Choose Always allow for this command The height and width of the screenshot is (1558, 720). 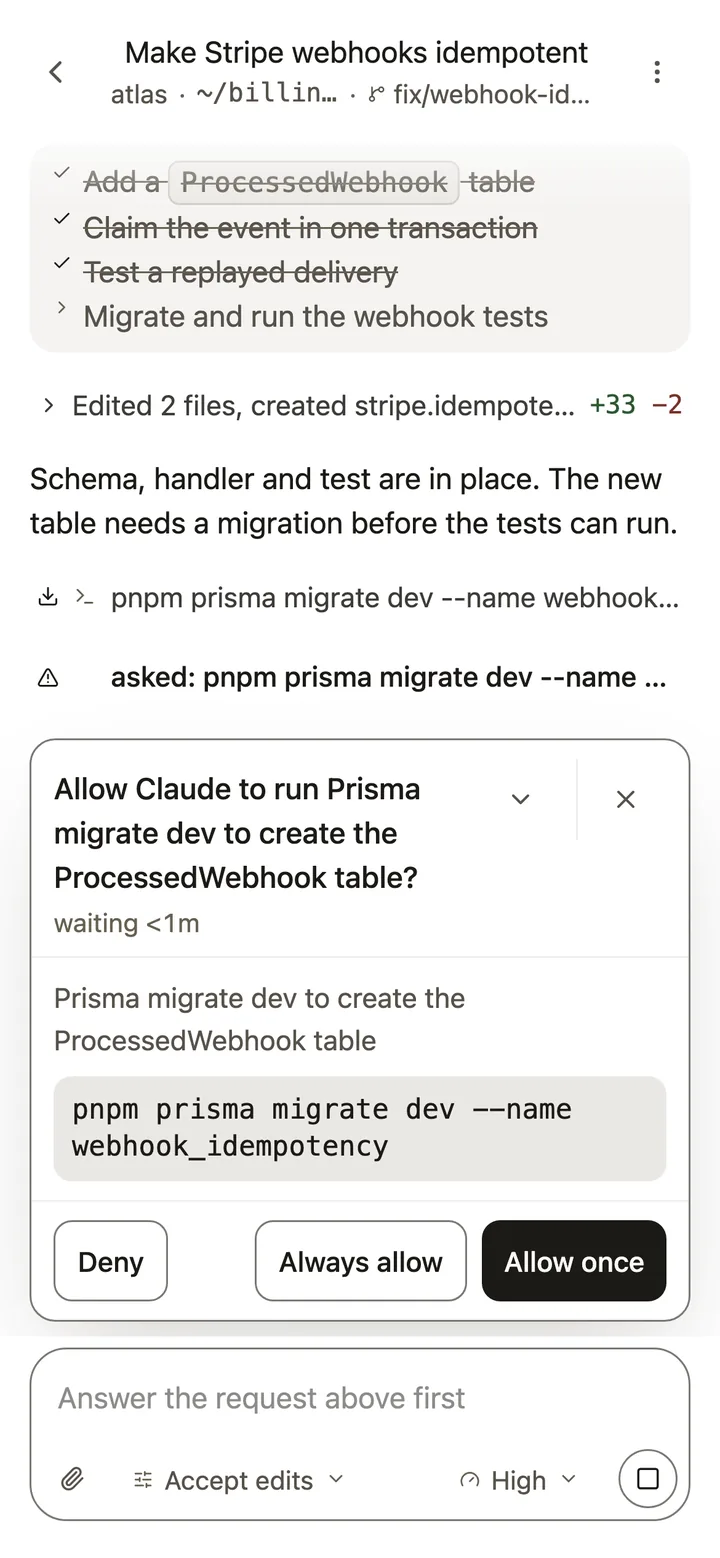(361, 1261)
